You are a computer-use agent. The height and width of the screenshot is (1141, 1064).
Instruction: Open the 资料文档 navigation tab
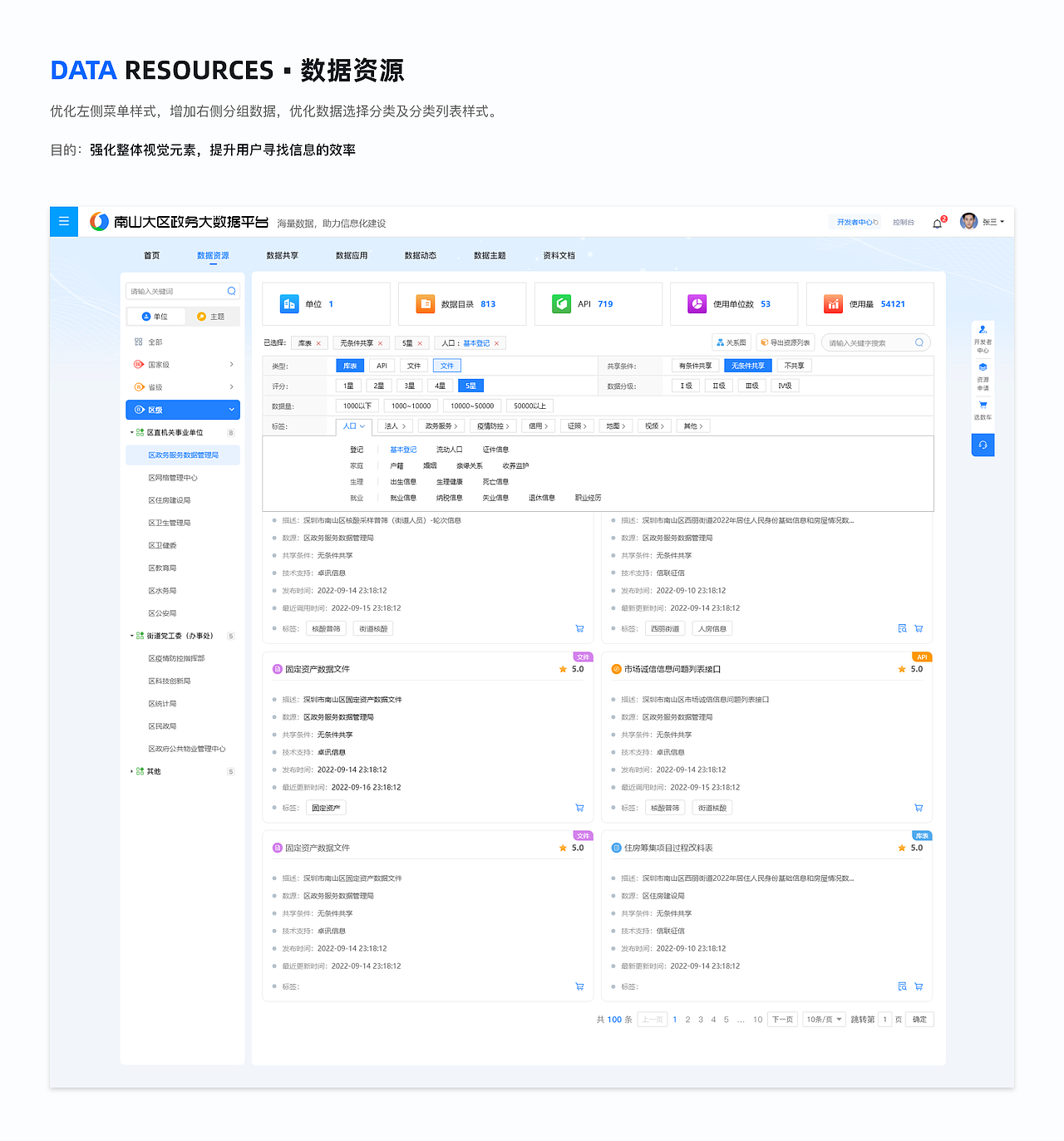(559, 256)
